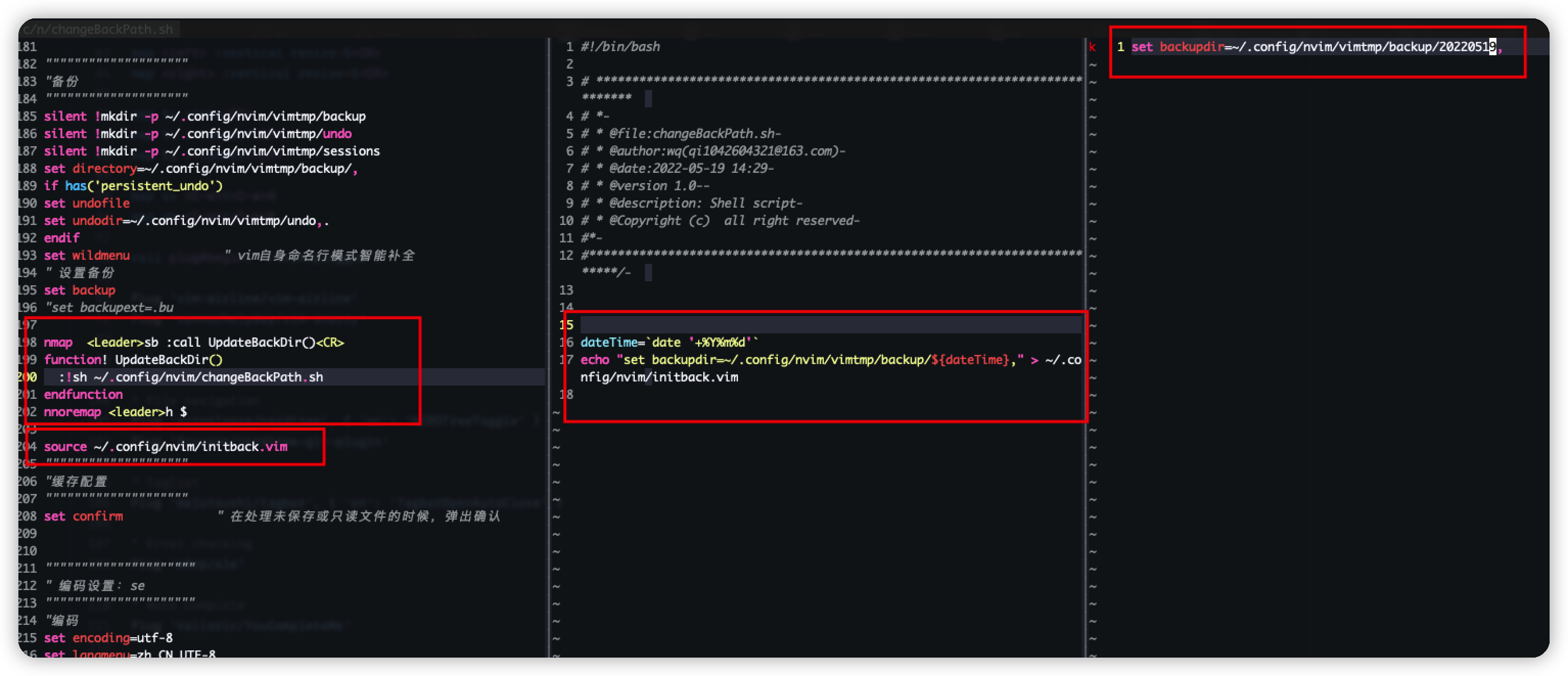The image size is (1568, 676).
Task: Click the 'if has('persistent_undo')' line
Action: [133, 186]
